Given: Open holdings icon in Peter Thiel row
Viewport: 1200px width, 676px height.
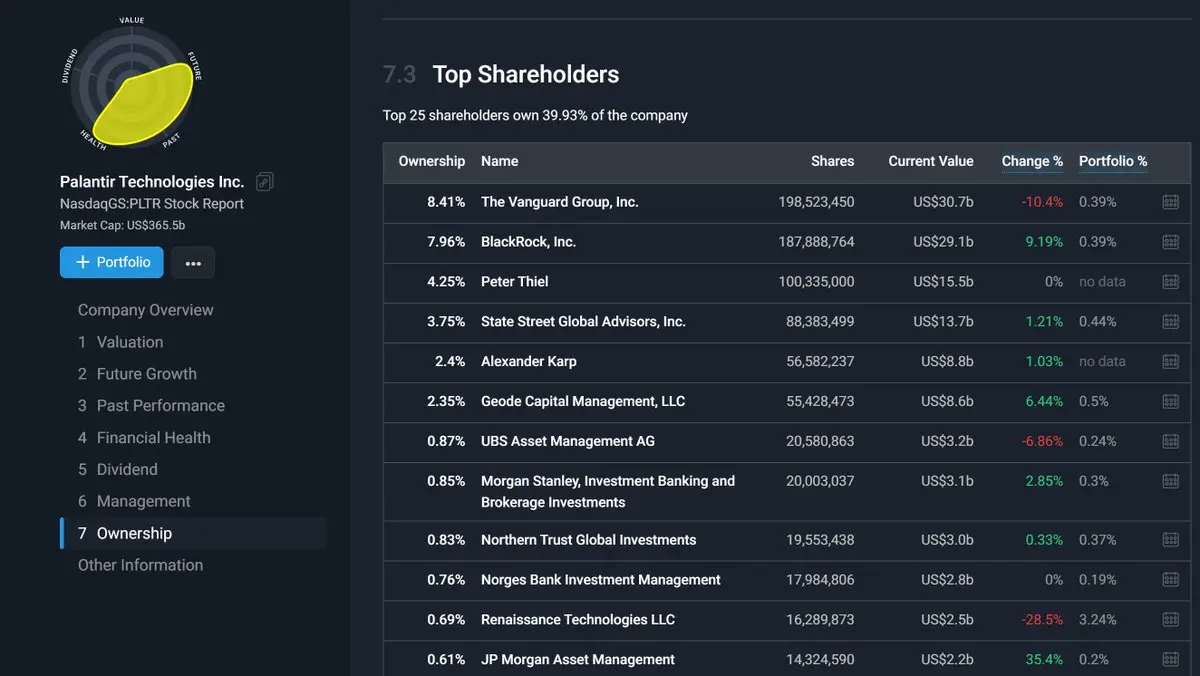Looking at the screenshot, I should 1170,282.
